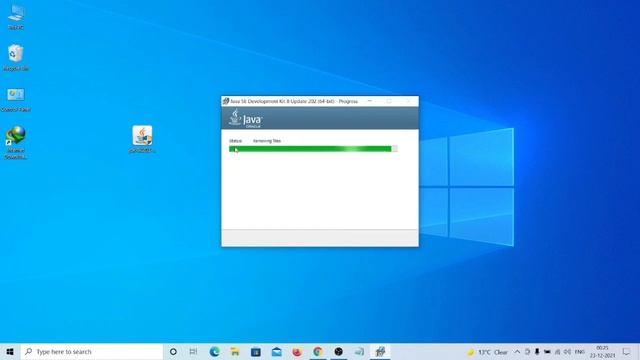Expand the hidden system tray icons chevron

tap(517, 352)
